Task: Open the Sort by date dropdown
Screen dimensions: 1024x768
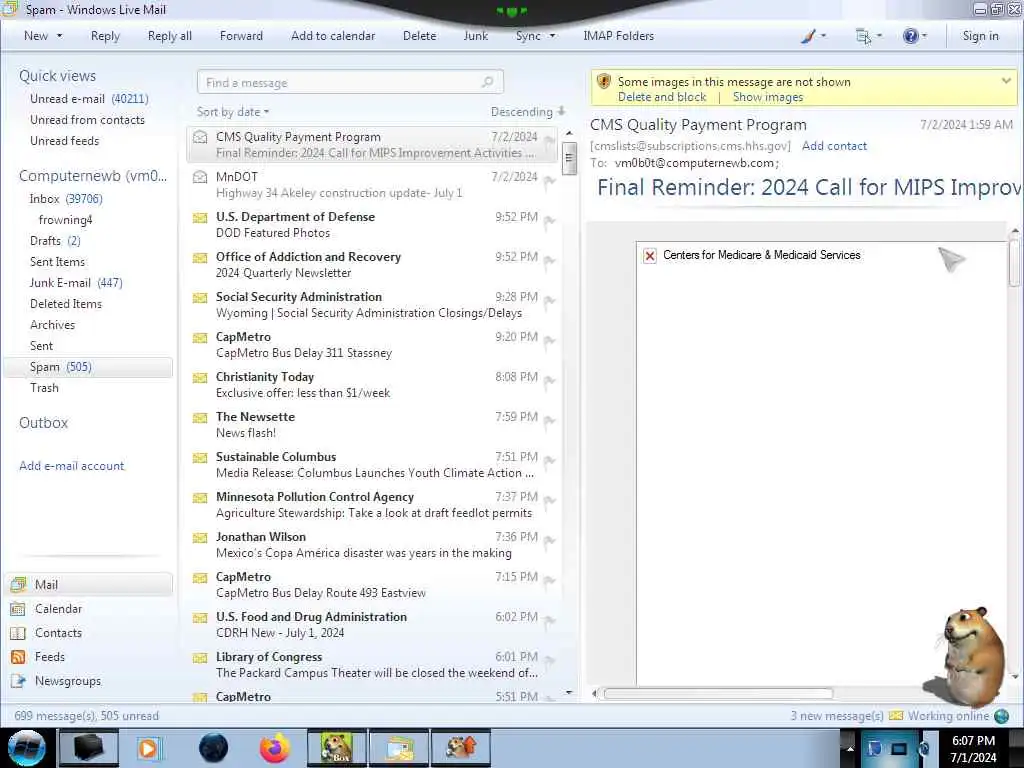Action: (x=233, y=112)
